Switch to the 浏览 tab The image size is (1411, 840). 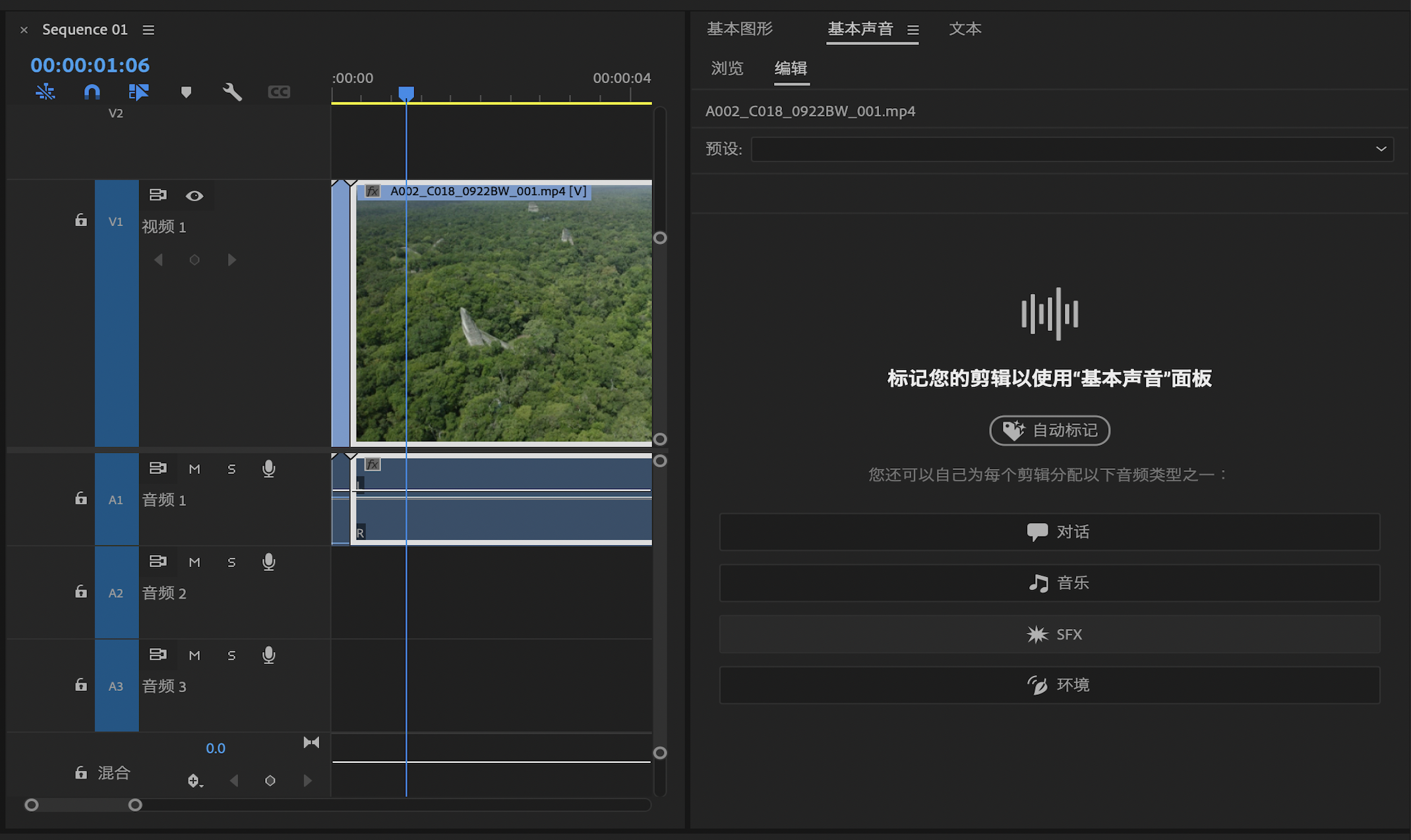point(727,69)
